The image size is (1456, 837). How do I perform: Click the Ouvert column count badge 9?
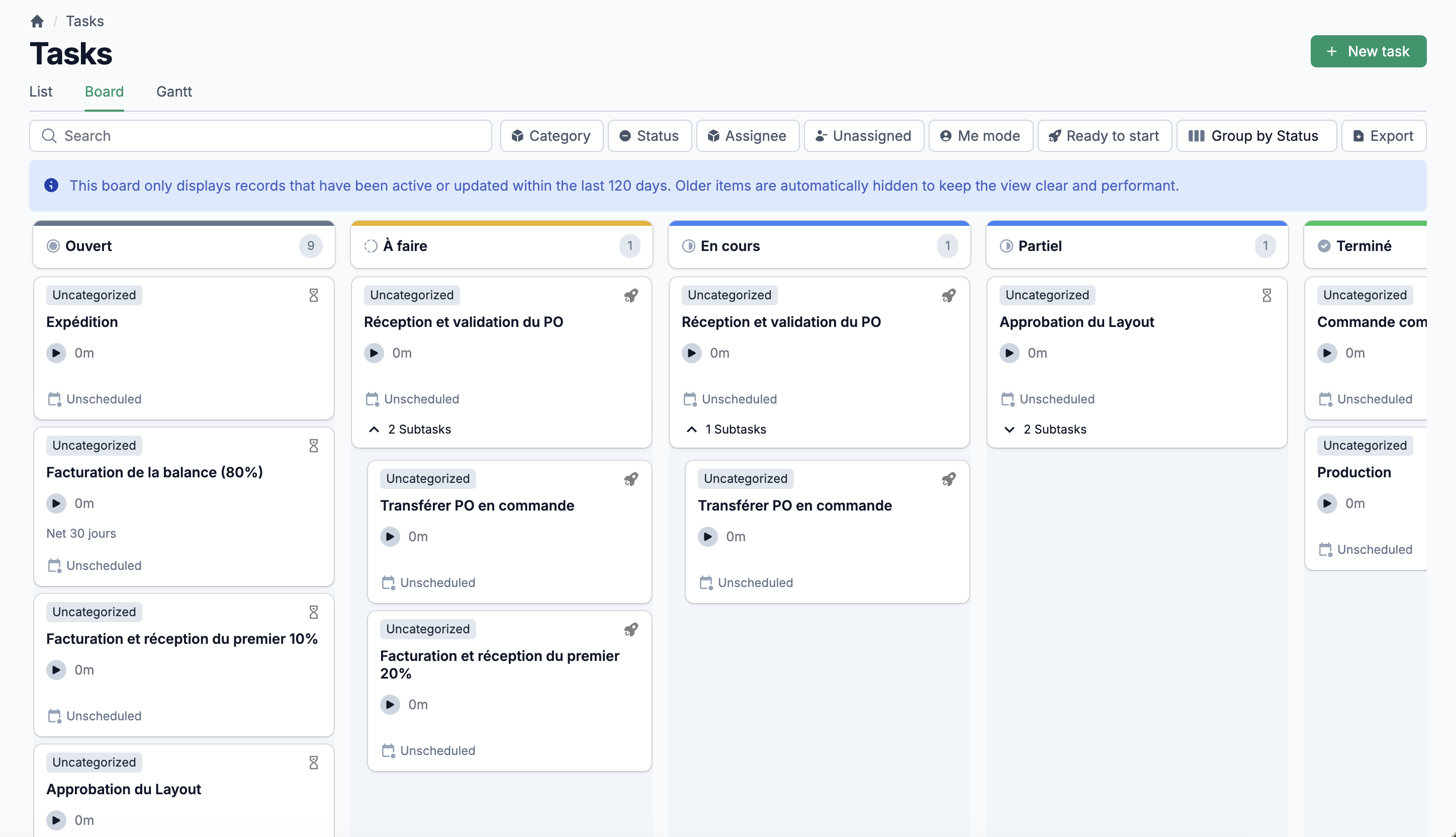click(x=311, y=246)
